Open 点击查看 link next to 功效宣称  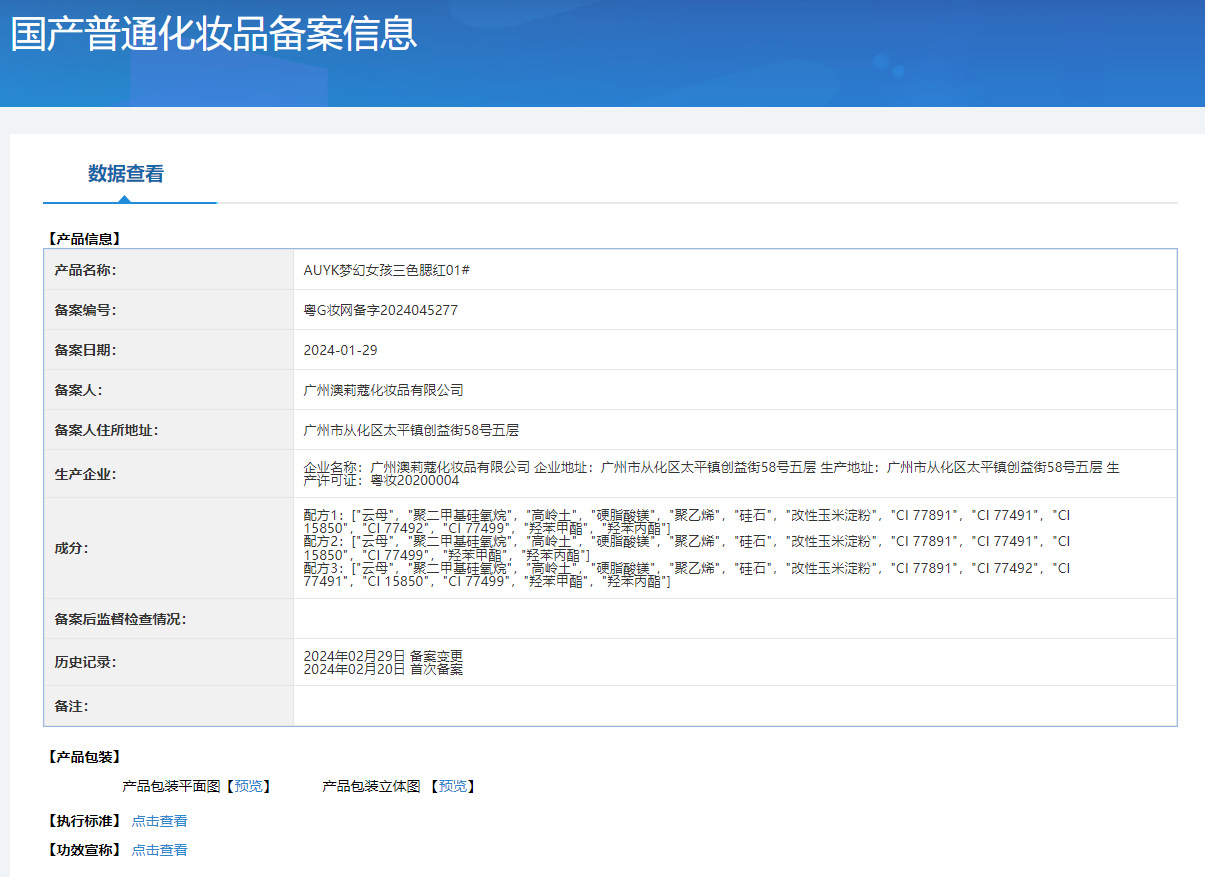click(160, 850)
